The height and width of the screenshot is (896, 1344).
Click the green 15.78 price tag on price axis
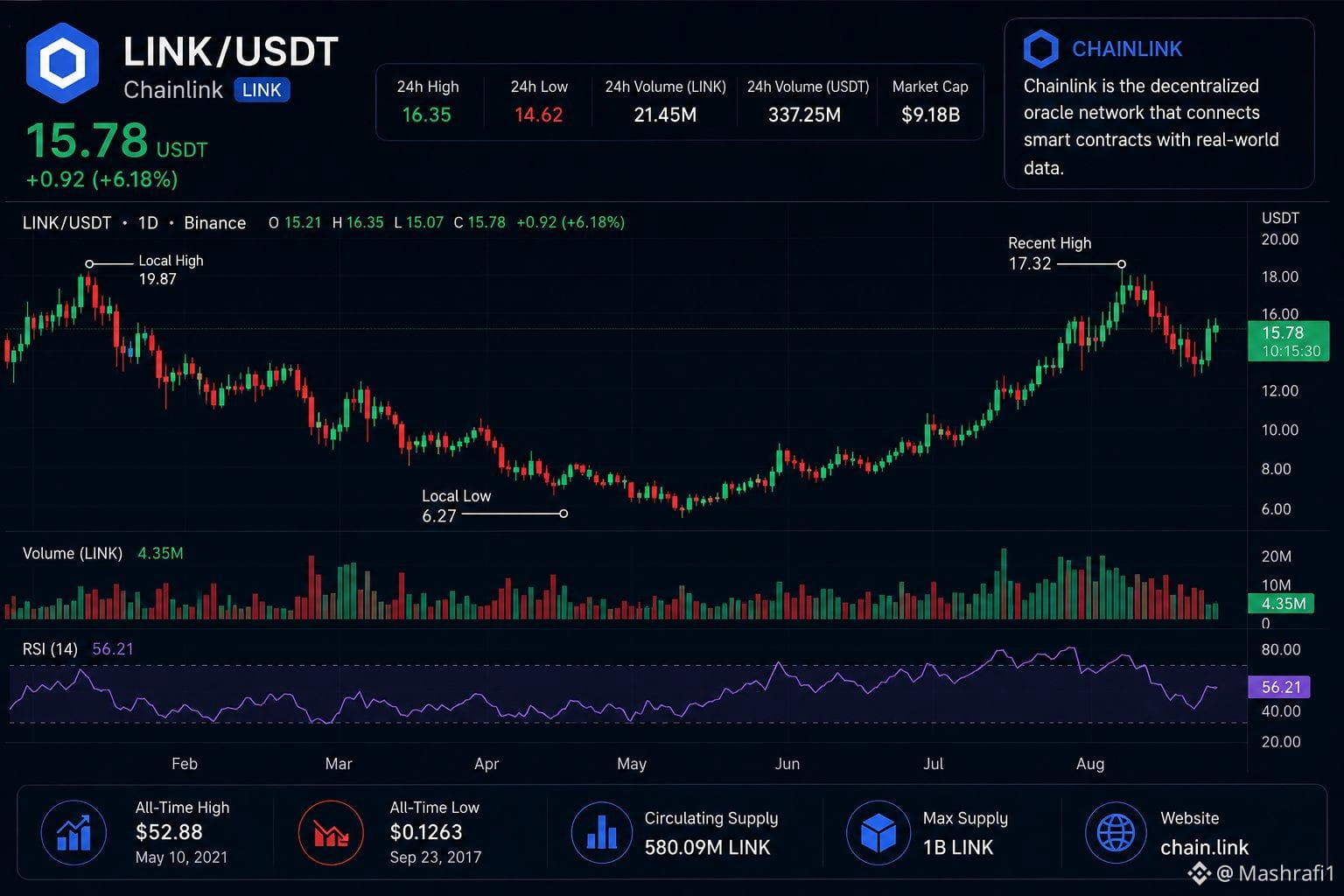[1288, 341]
